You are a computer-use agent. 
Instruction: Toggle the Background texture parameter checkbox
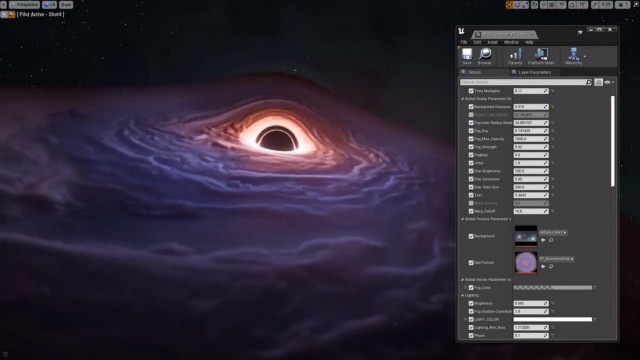pos(471,236)
